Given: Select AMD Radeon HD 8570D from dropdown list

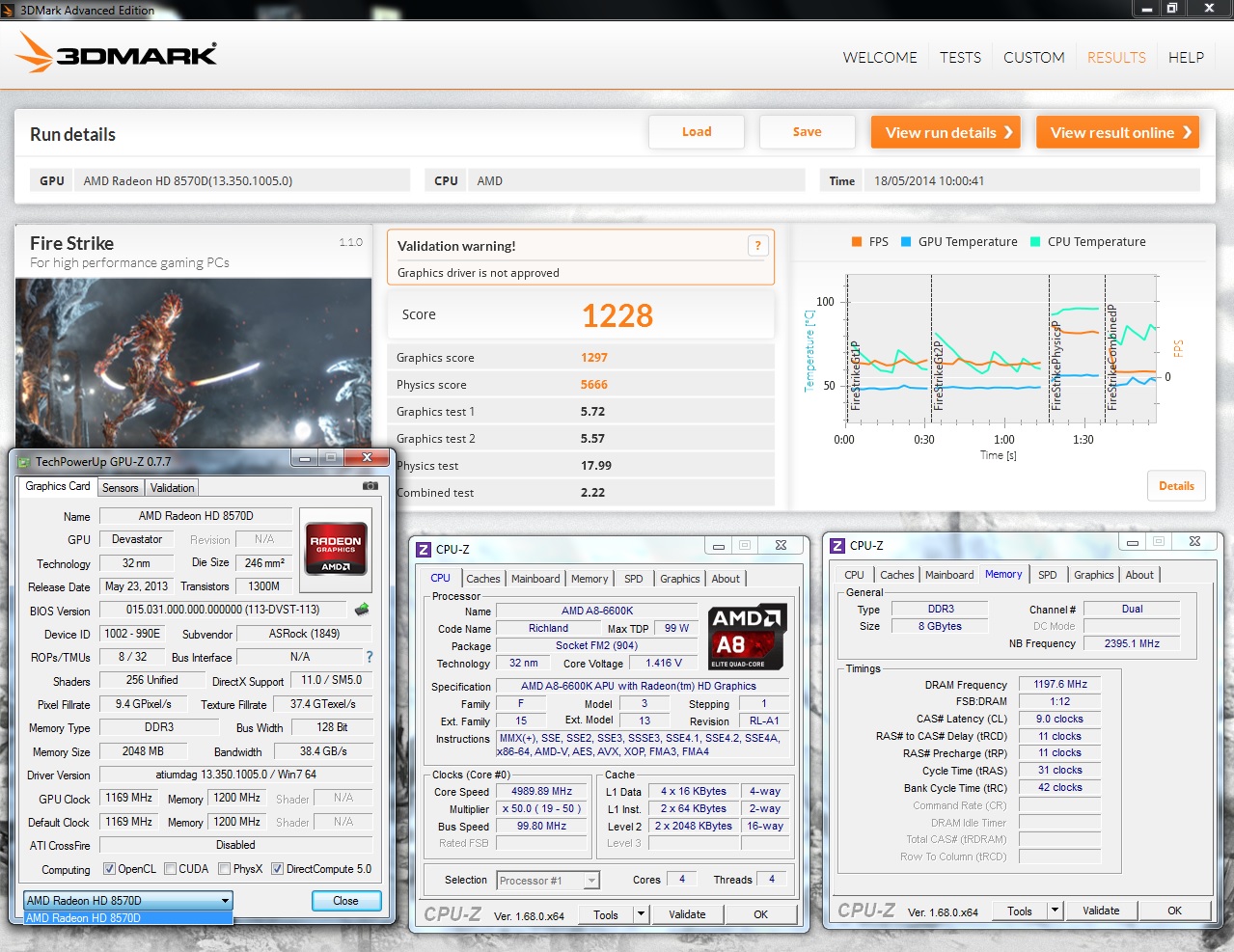Looking at the screenshot, I should coord(128,918).
